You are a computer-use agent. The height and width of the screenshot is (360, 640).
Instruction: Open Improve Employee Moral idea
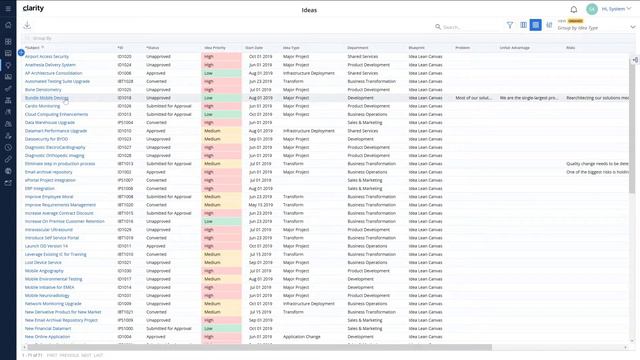[x=49, y=197]
